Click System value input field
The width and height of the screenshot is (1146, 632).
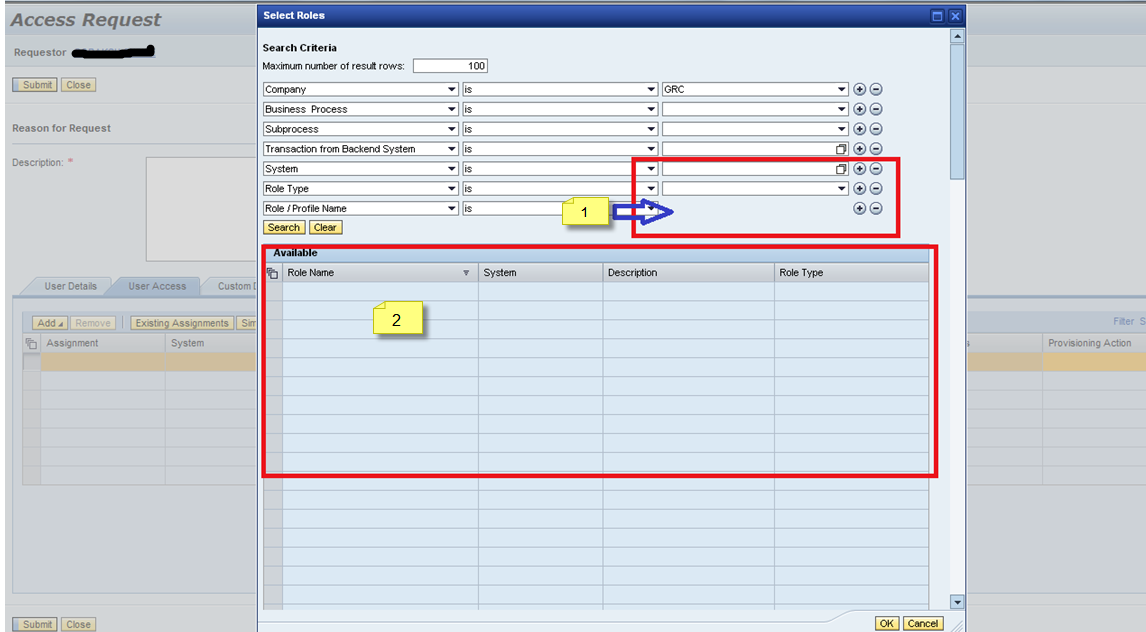point(748,169)
